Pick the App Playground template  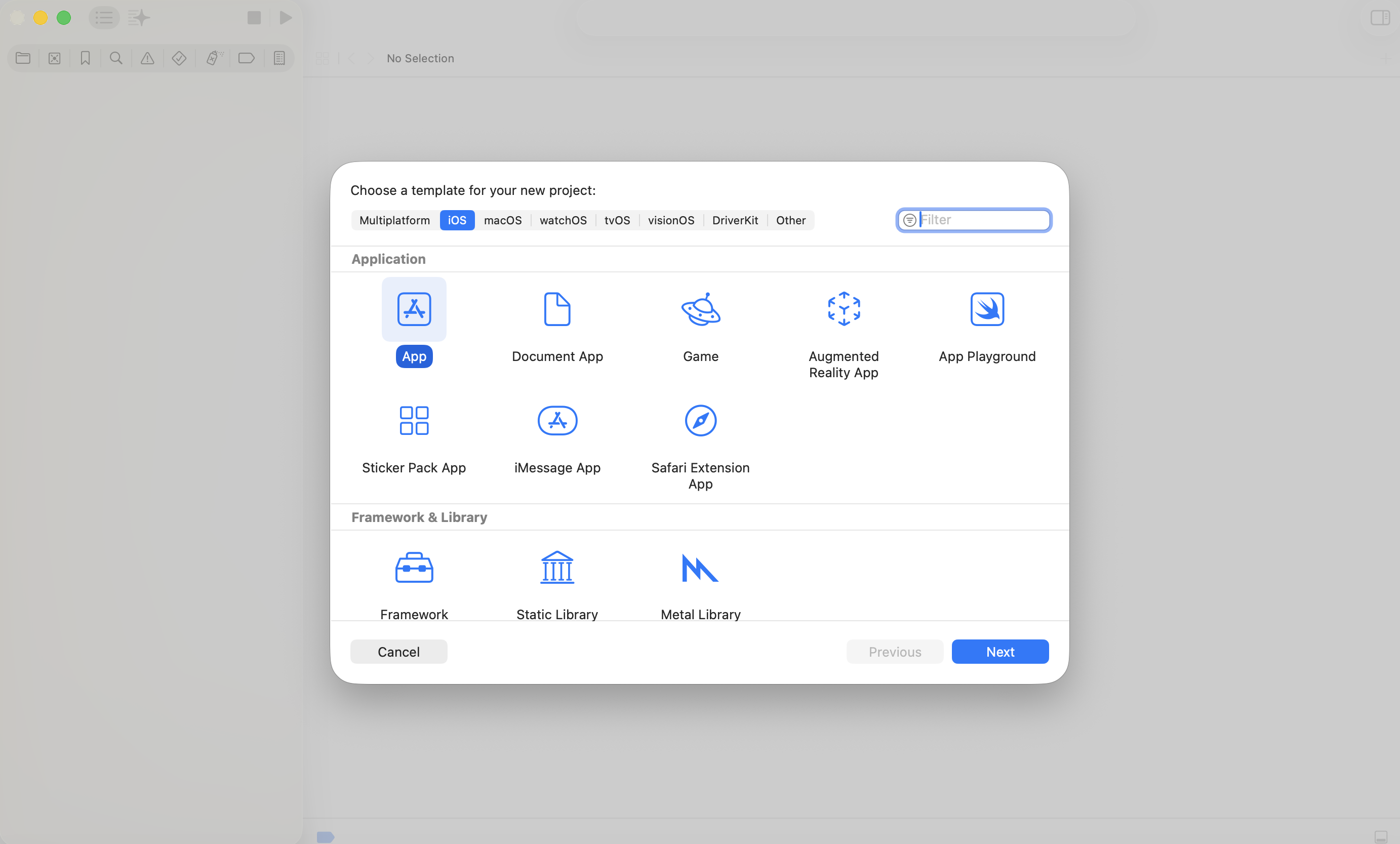coord(986,309)
